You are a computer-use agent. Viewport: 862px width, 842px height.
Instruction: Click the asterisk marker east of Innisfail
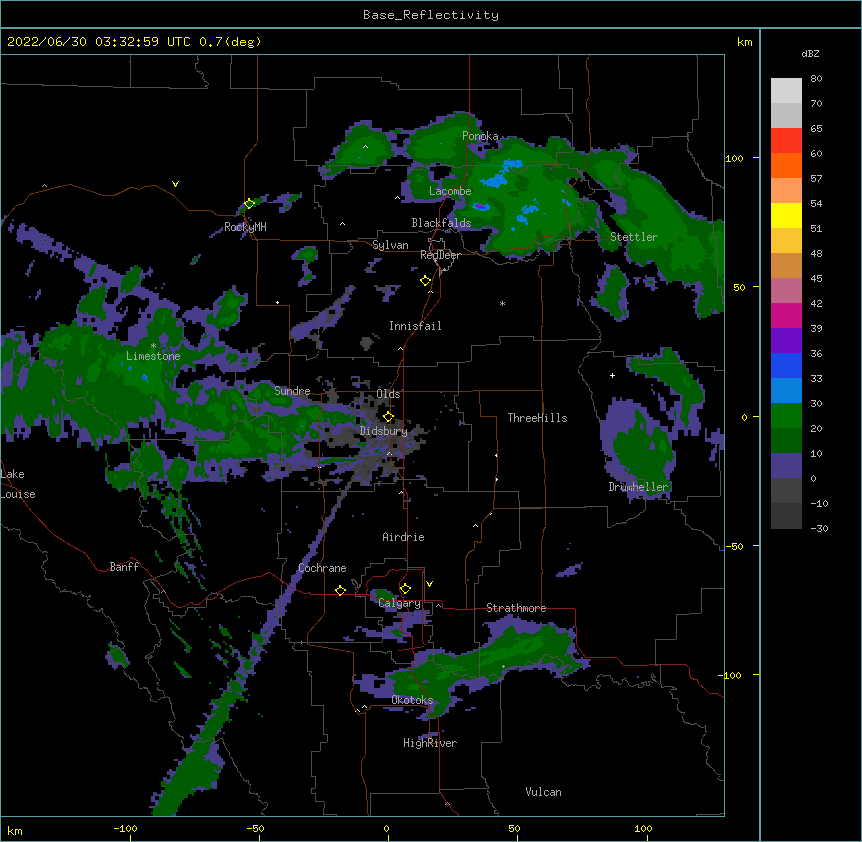pos(502,304)
